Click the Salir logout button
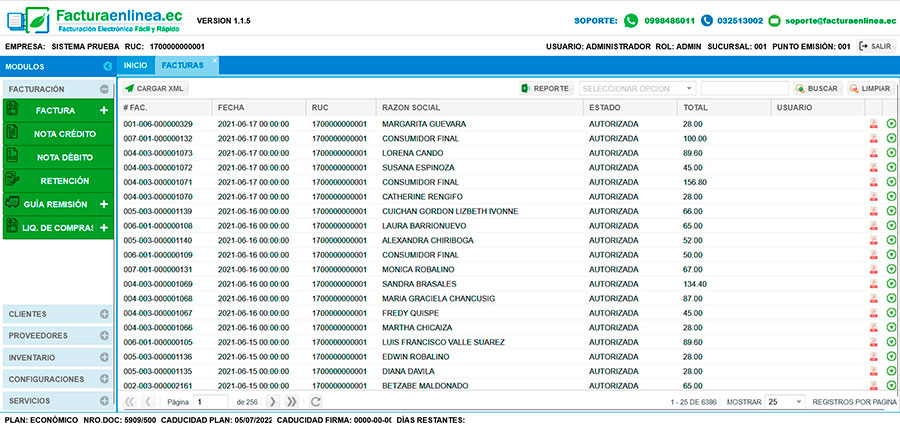The height and width of the screenshot is (428, 900). point(875,46)
